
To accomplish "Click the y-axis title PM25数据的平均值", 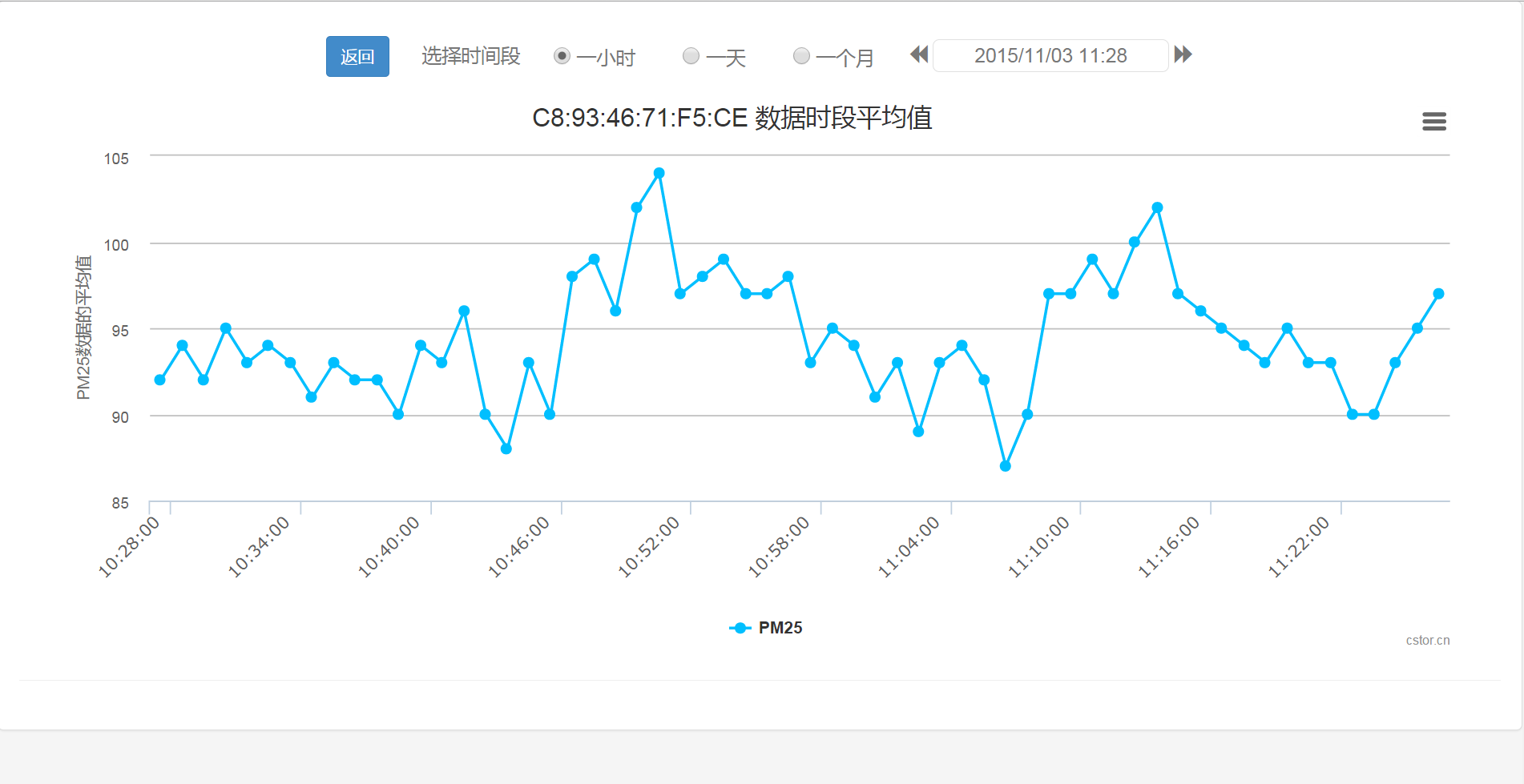I will coord(83,328).
